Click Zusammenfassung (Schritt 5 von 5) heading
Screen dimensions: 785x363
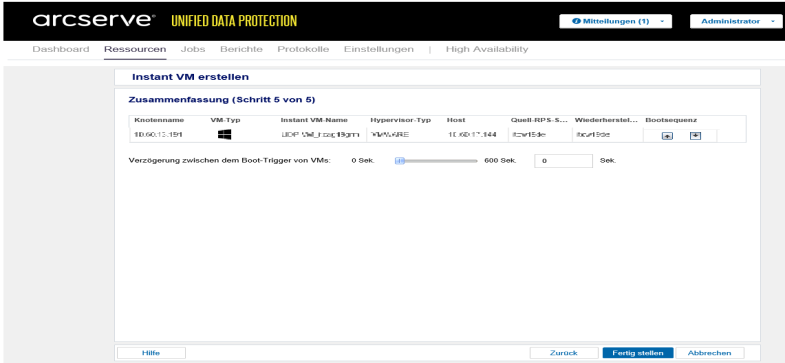(222, 100)
